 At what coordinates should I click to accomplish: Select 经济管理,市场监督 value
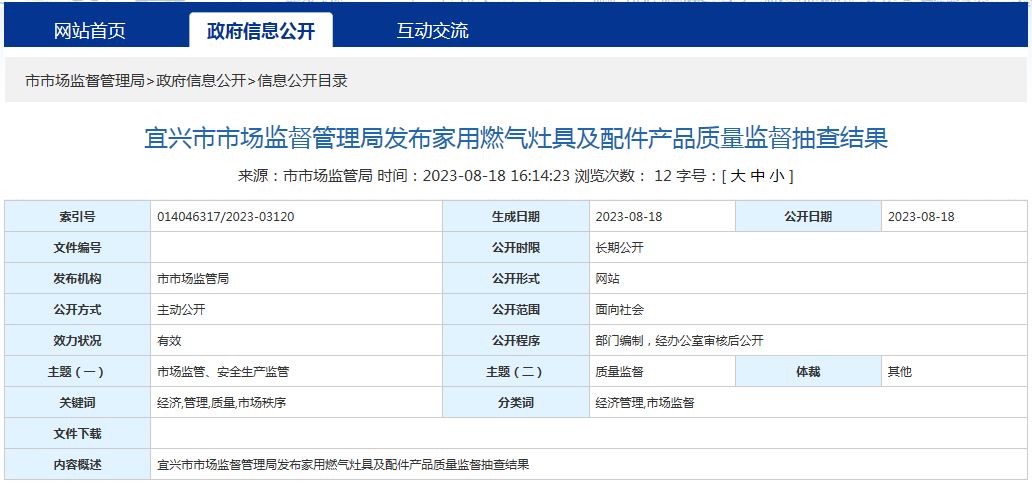pyautogui.click(x=644, y=403)
